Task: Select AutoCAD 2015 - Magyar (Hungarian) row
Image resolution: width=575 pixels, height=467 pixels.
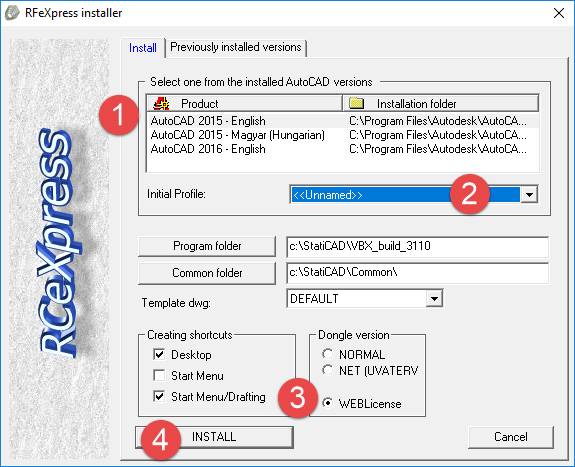Action: tap(343, 135)
